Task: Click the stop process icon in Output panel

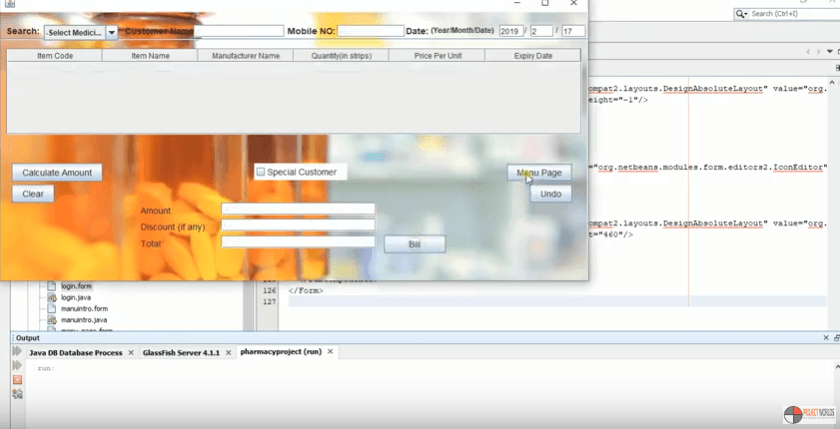Action: tap(17, 380)
